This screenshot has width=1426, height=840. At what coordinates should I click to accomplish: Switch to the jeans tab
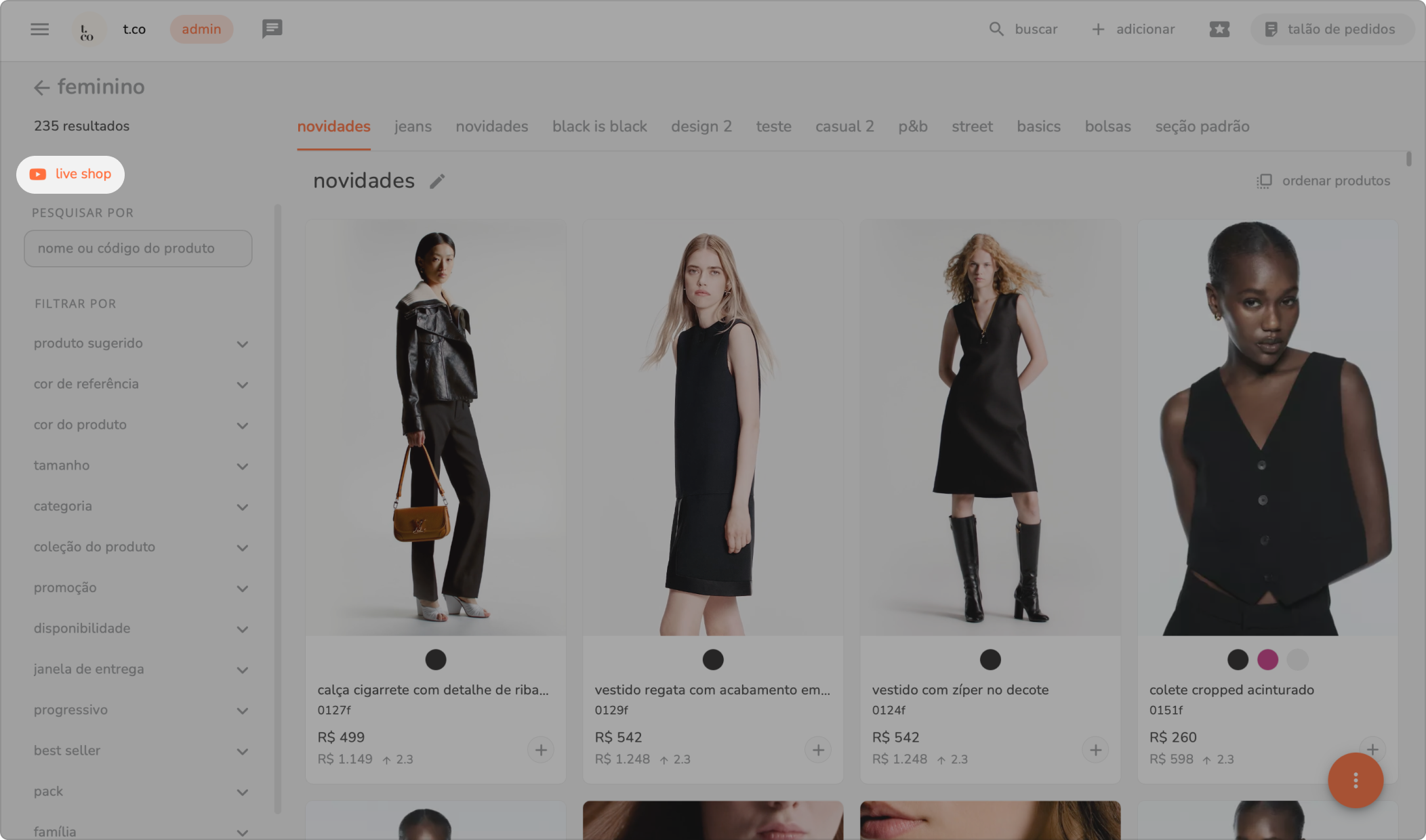click(413, 127)
